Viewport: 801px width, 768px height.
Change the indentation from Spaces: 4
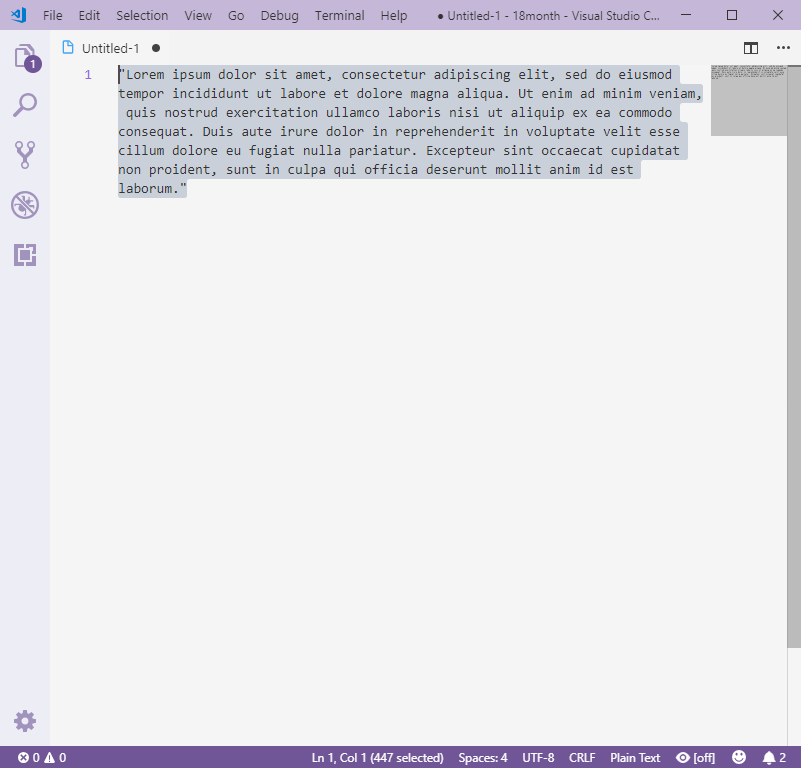pyautogui.click(x=483, y=757)
